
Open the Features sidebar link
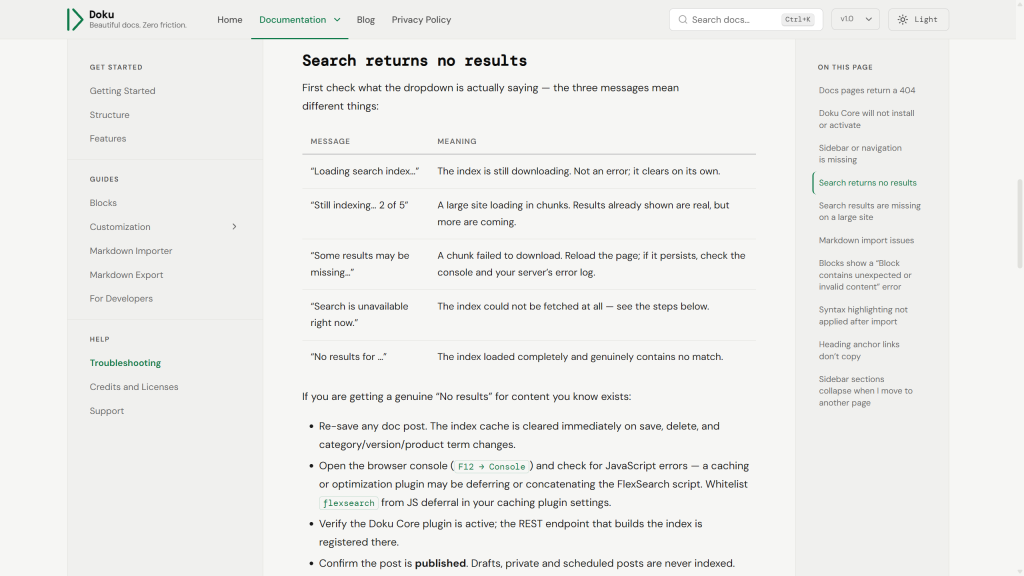108,138
